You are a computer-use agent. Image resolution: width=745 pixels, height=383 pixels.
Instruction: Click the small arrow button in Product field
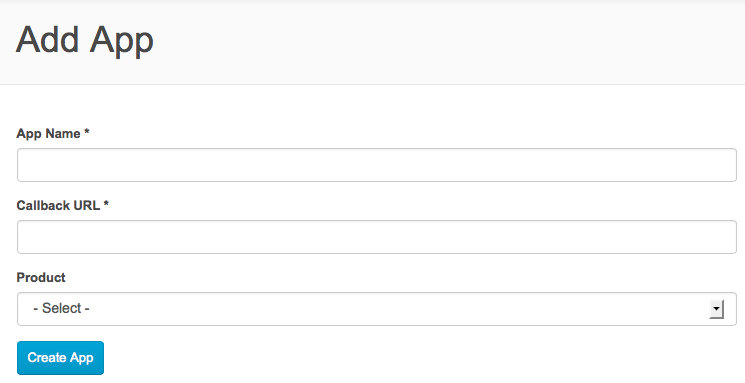click(x=716, y=309)
